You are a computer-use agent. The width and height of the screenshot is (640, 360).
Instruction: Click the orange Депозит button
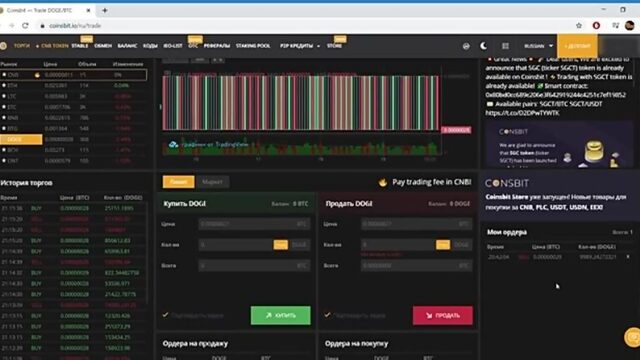pyautogui.click(x=578, y=46)
